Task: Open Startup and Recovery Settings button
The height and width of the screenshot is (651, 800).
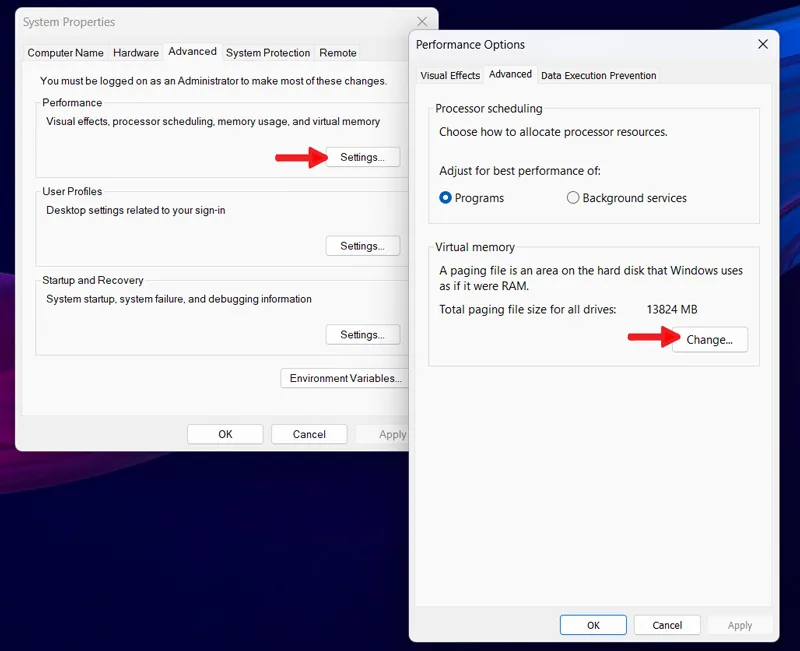Action: [362, 335]
